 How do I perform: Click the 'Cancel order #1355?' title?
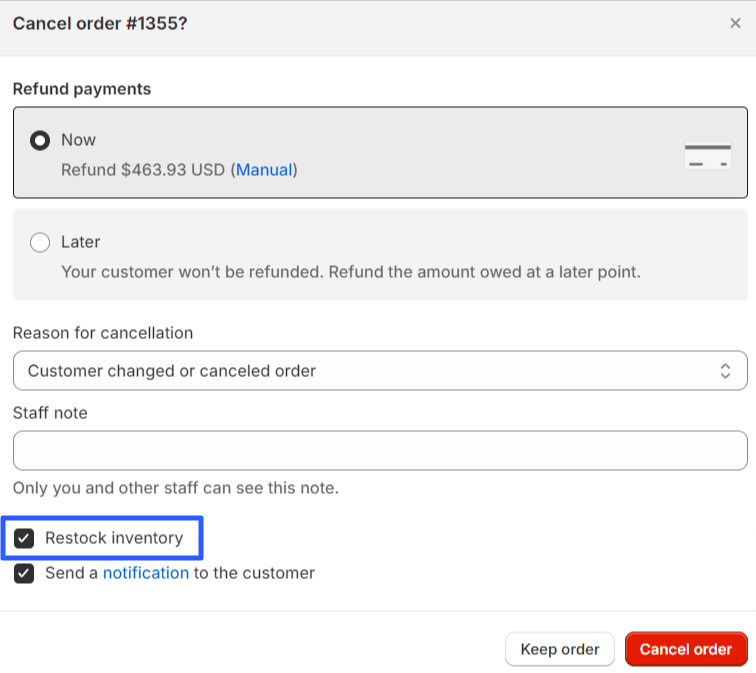(x=100, y=24)
